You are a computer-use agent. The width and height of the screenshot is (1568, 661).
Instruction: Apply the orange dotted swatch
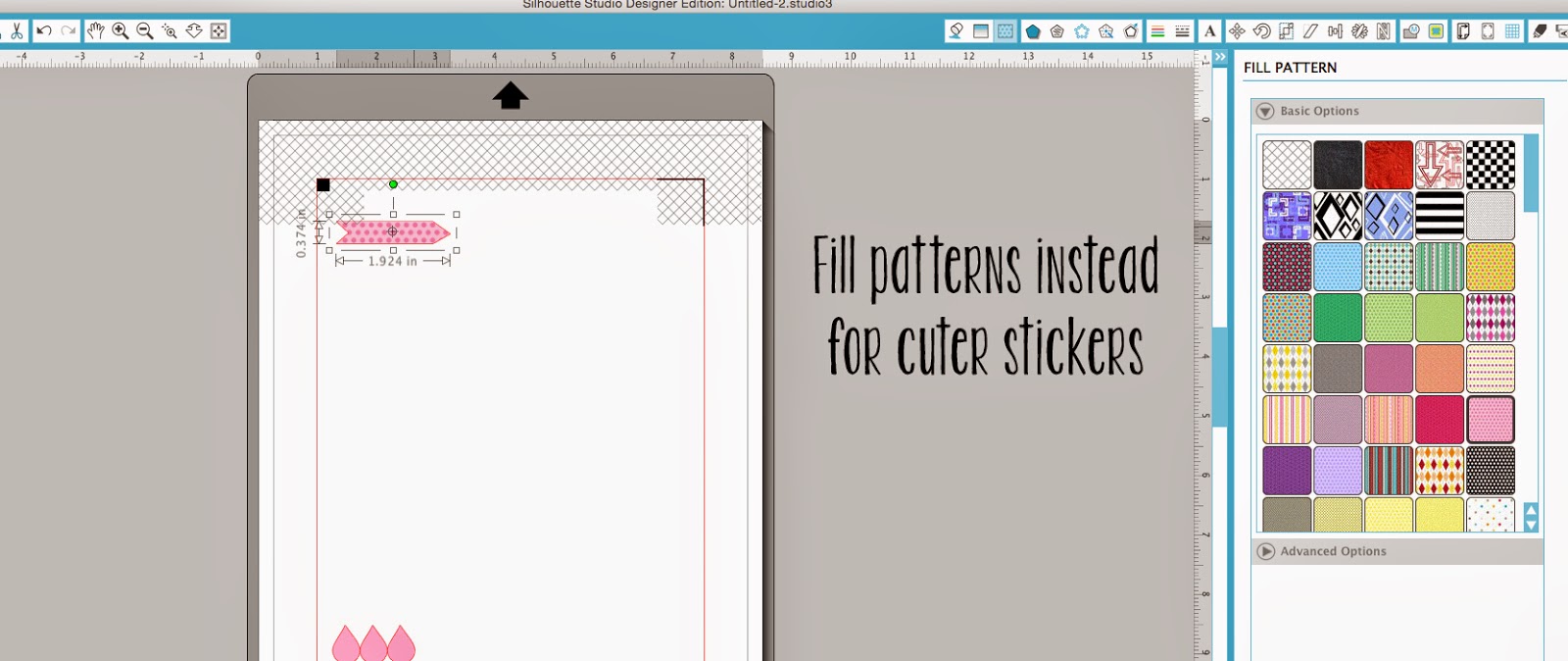[x=1440, y=369]
